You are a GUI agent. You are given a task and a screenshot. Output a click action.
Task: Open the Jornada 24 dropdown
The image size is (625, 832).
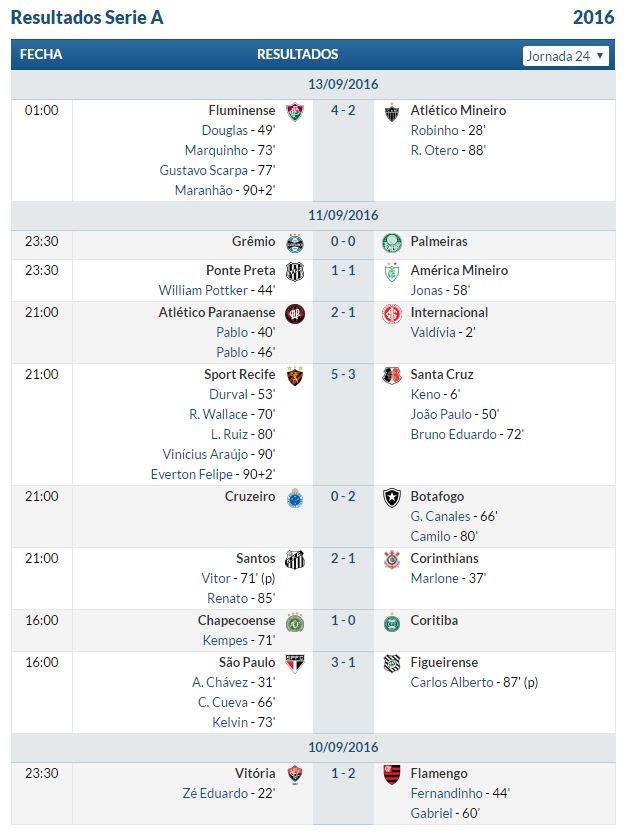[x=566, y=56]
